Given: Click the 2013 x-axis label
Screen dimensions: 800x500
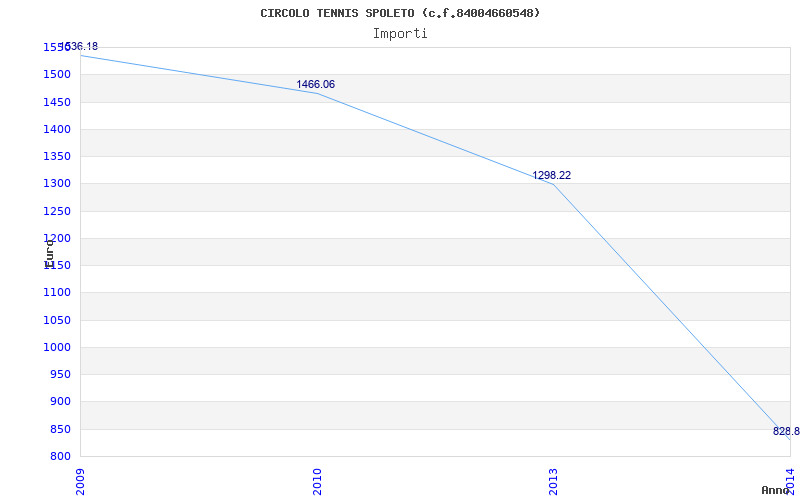Looking at the screenshot, I should (554, 482).
